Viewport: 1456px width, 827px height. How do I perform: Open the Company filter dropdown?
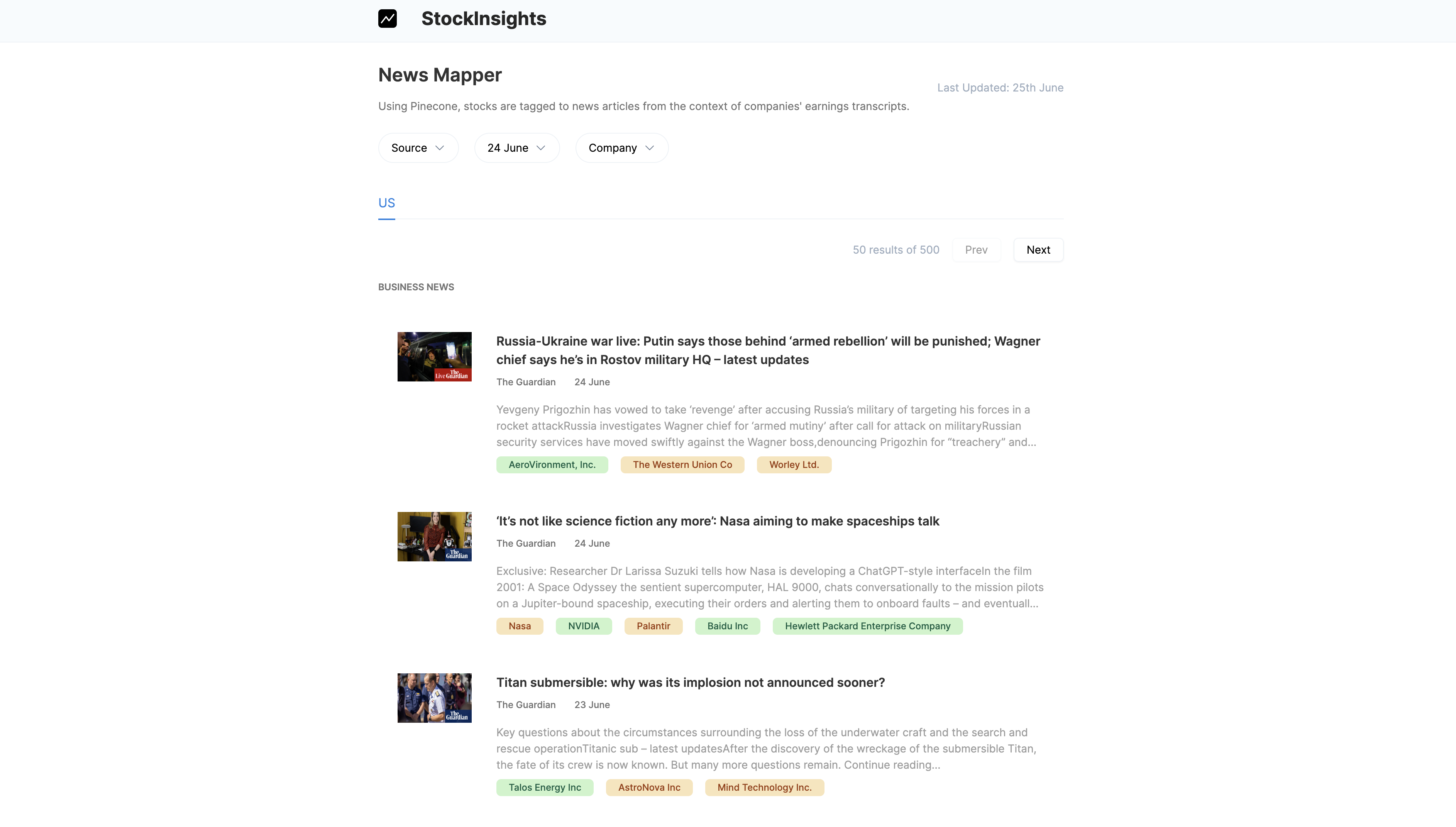point(621,147)
